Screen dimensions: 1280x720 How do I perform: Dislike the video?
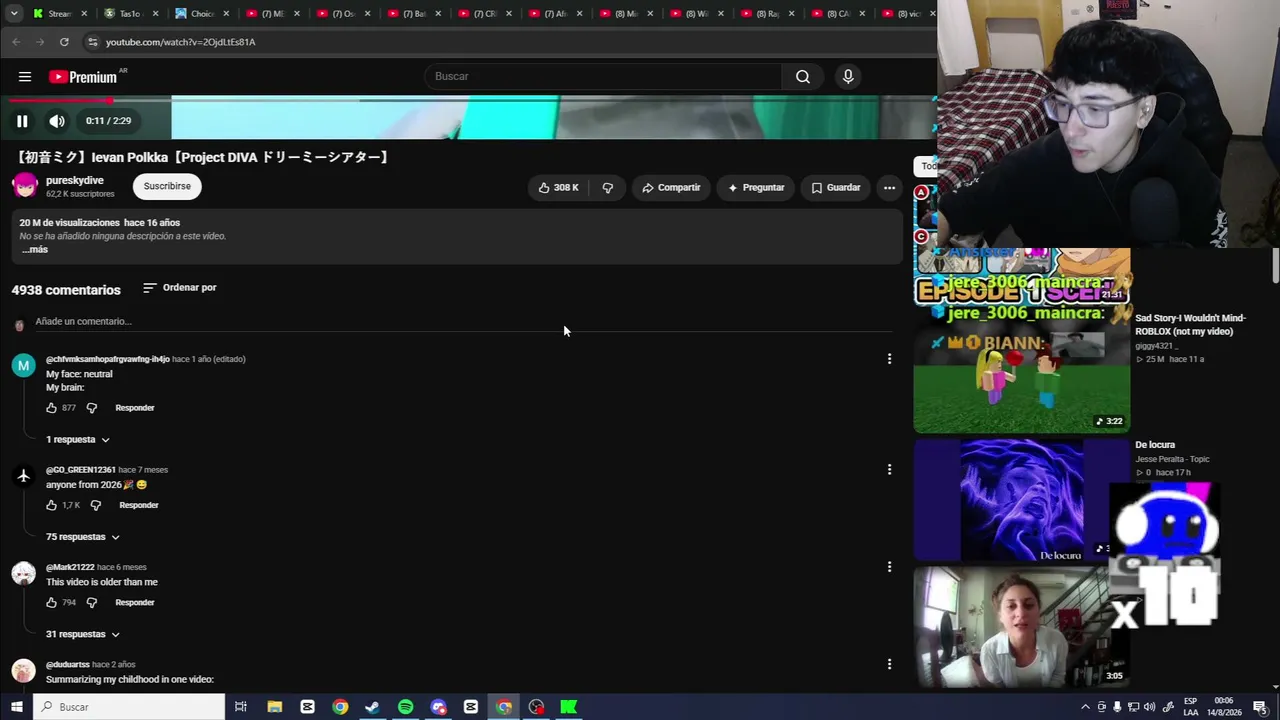click(x=608, y=187)
